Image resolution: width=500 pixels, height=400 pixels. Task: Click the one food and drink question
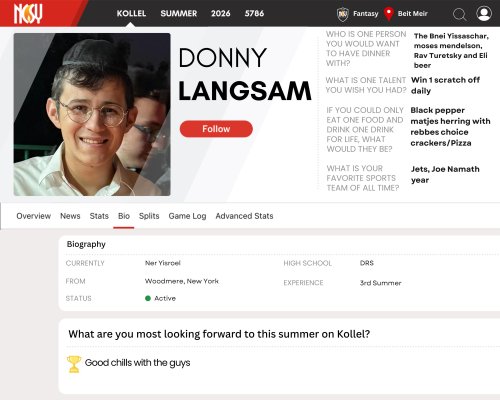(365, 129)
